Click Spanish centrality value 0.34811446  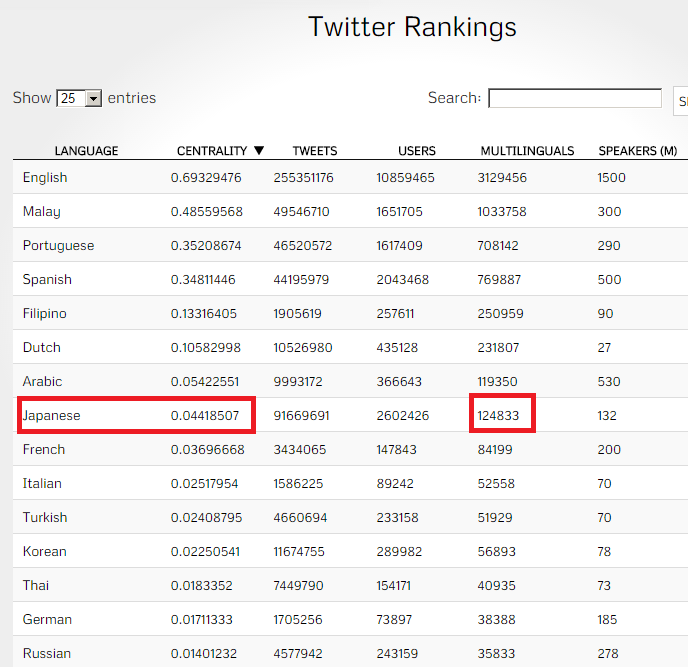tap(203, 280)
